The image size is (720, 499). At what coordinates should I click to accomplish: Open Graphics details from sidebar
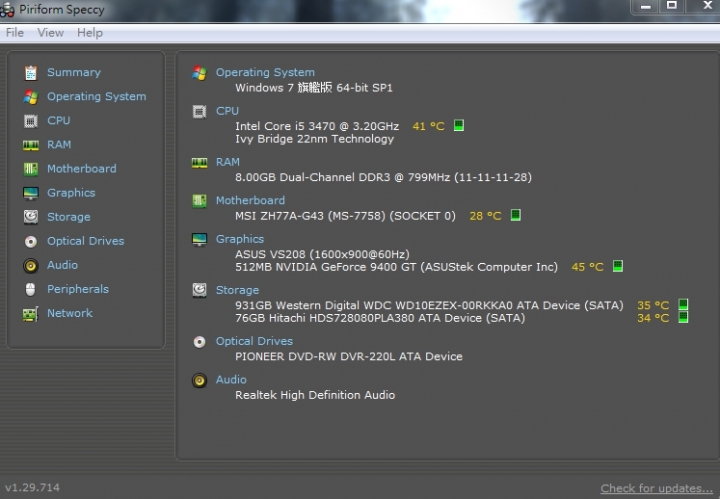click(71, 193)
